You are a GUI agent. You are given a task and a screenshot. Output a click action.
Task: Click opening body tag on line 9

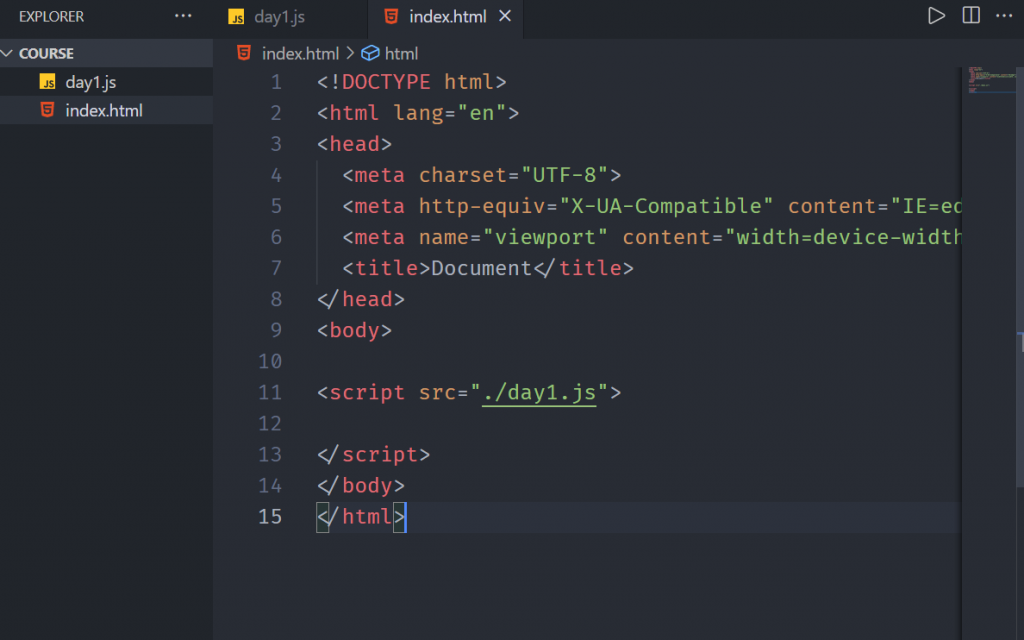pos(355,330)
